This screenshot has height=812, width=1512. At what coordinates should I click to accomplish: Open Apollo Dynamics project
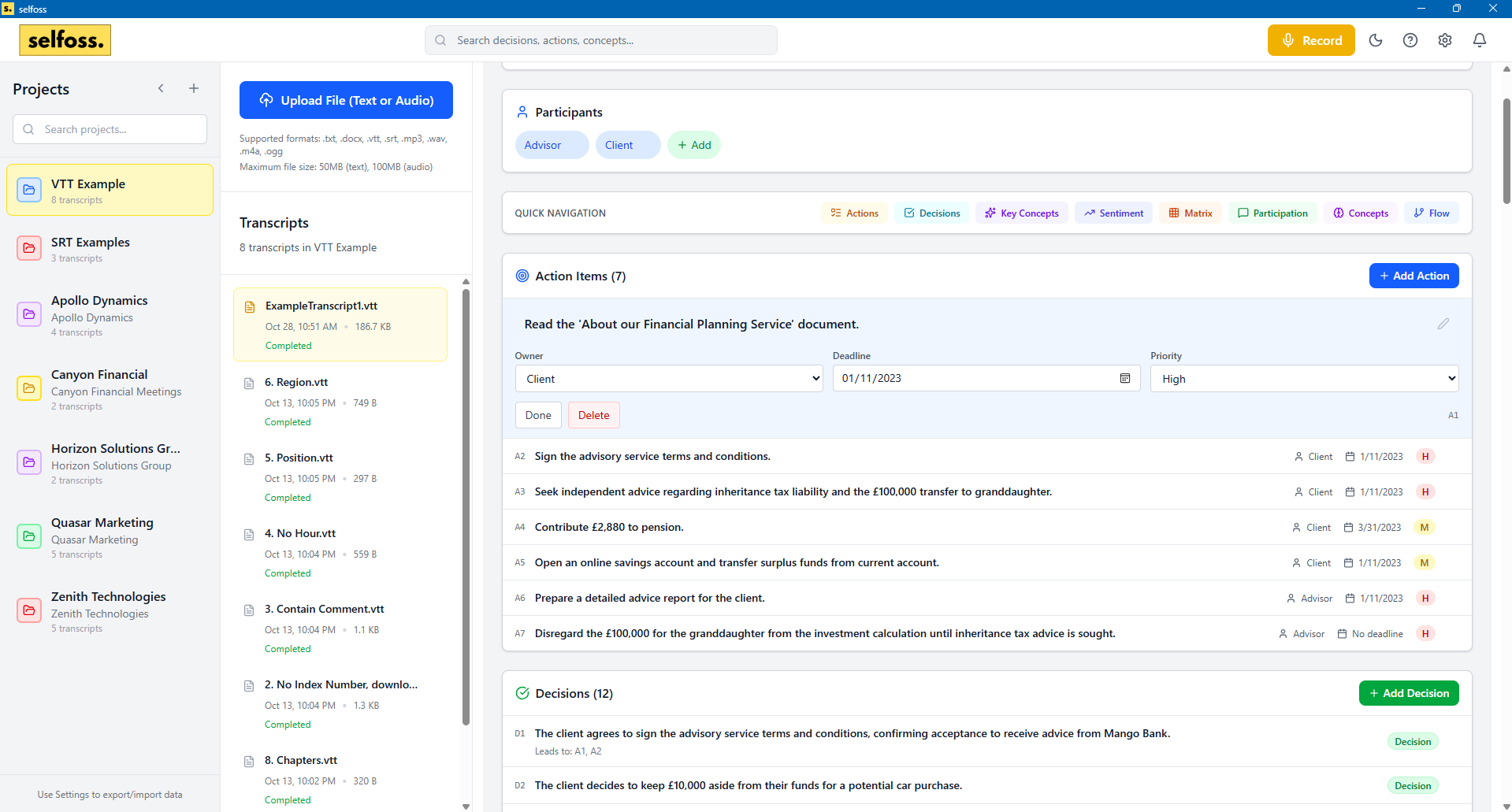pos(110,314)
